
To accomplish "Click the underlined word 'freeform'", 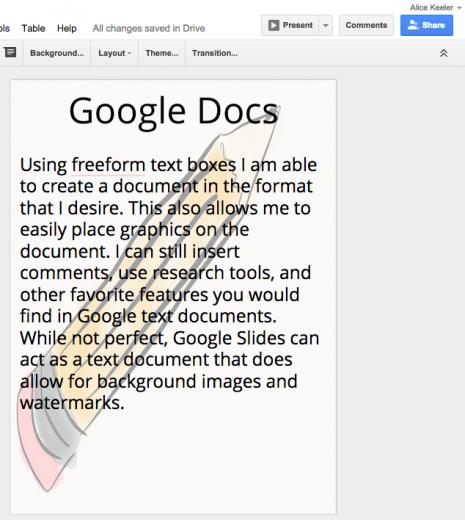I will pos(108,165).
